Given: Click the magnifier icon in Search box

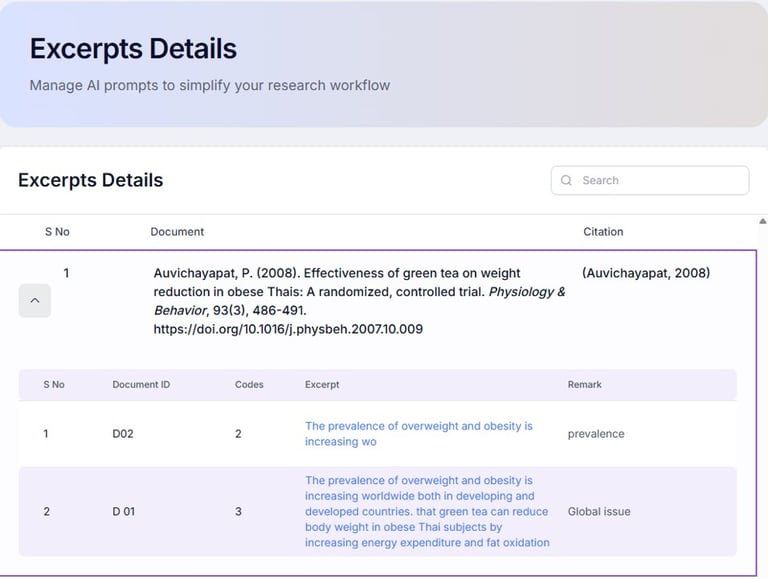Looking at the screenshot, I should point(566,180).
